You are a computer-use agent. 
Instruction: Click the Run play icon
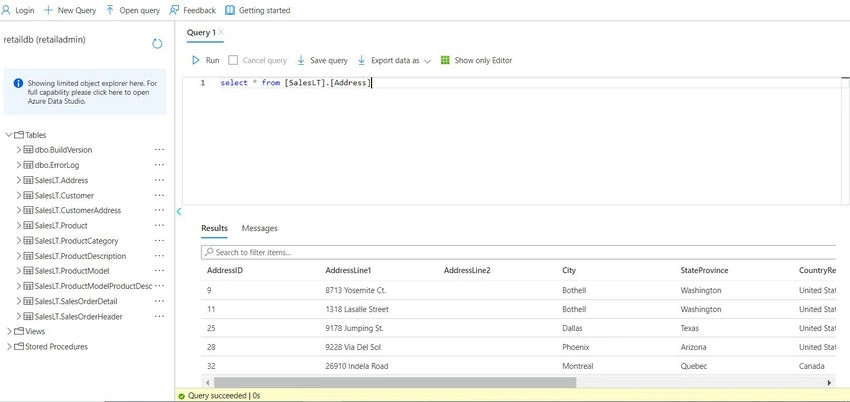click(x=196, y=60)
